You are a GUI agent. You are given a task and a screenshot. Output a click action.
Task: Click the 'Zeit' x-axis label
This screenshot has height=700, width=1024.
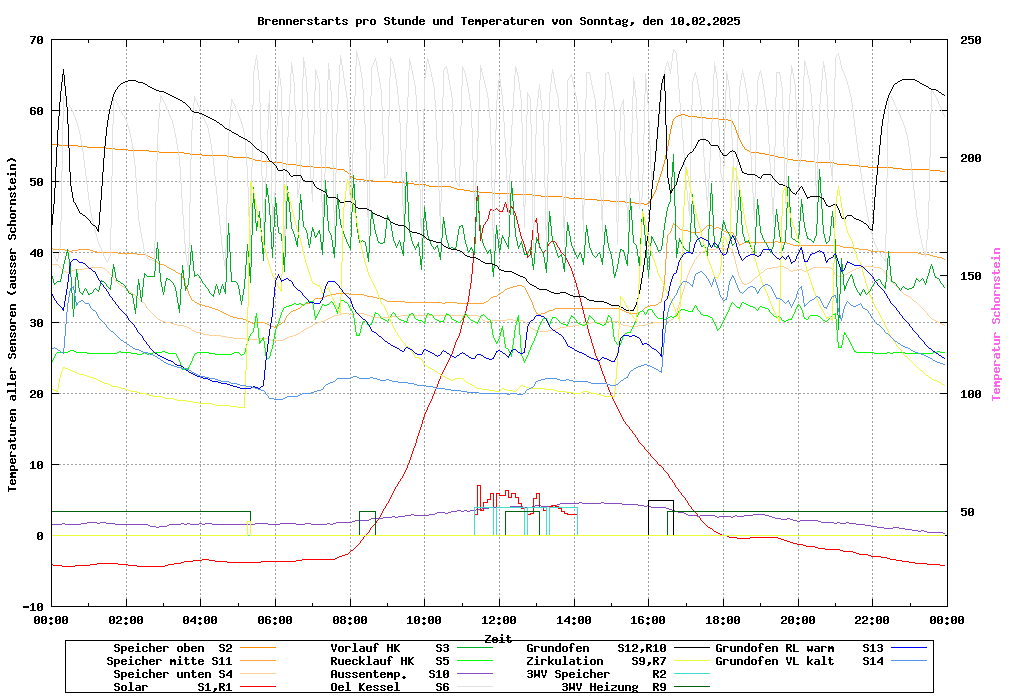pyautogui.click(x=498, y=638)
